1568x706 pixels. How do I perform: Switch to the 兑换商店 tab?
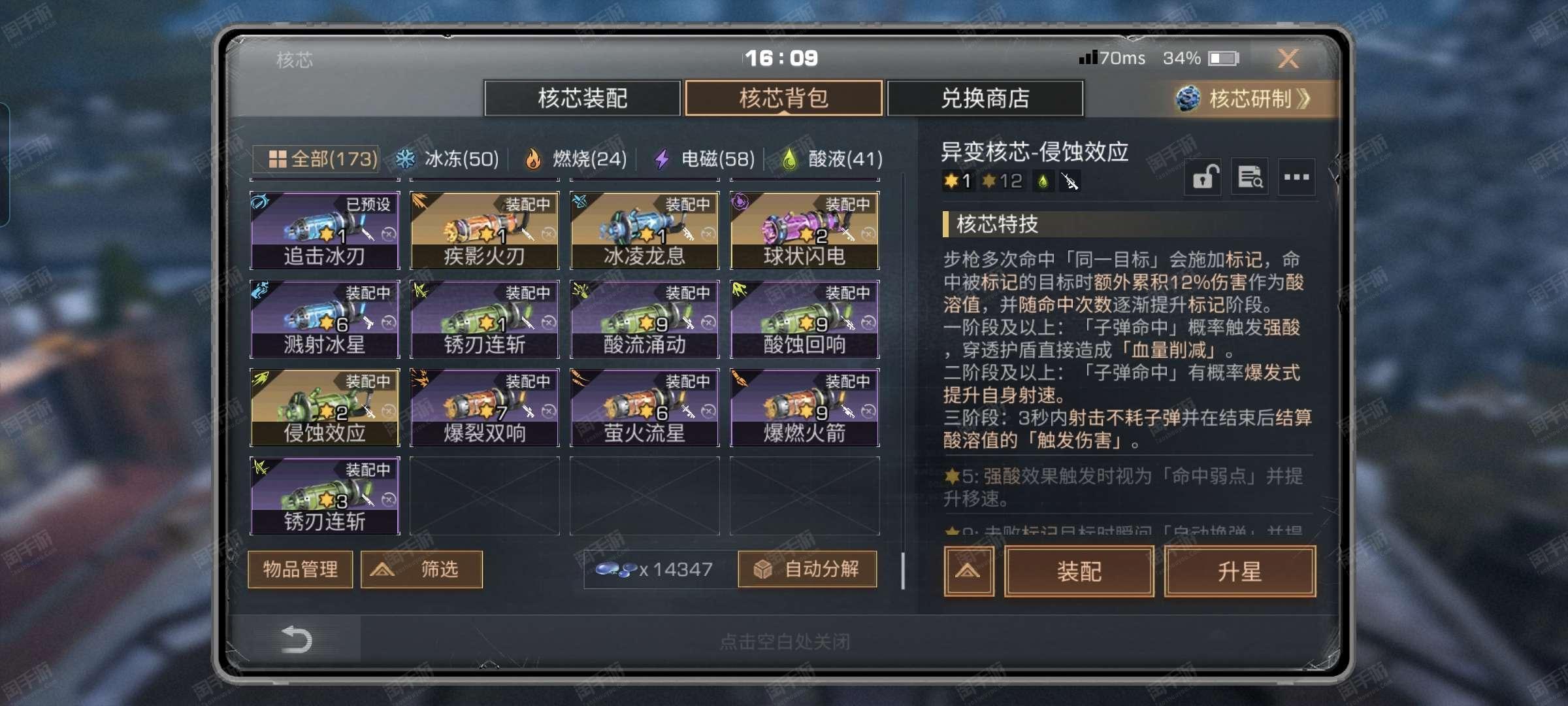[x=985, y=99]
